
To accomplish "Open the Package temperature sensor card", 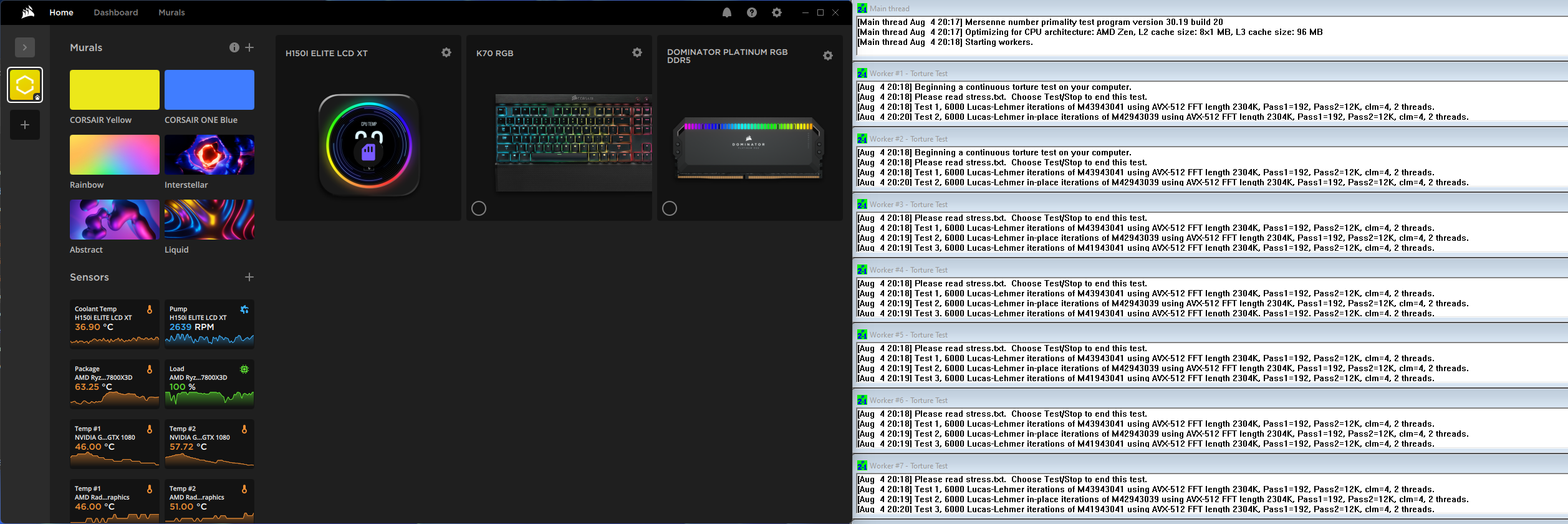I will [x=115, y=384].
